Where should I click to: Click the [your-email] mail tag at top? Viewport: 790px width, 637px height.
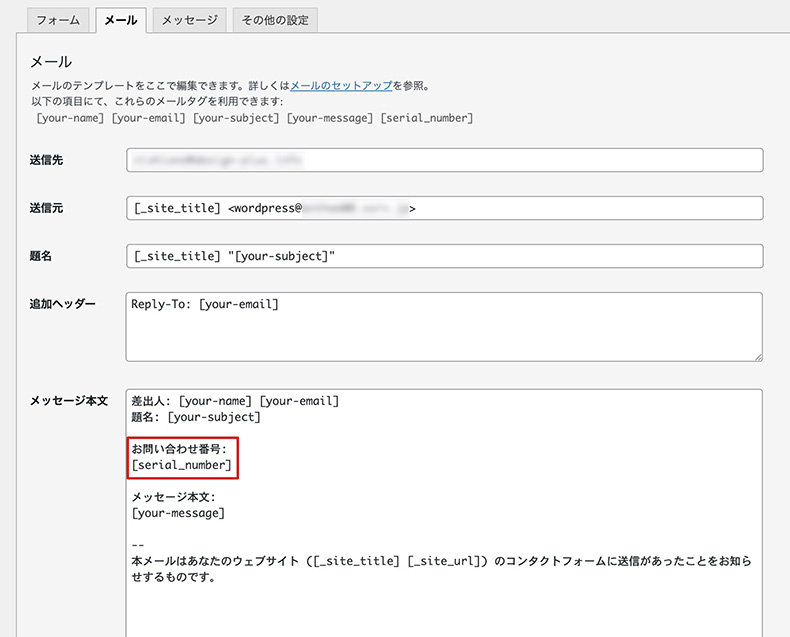click(x=148, y=118)
